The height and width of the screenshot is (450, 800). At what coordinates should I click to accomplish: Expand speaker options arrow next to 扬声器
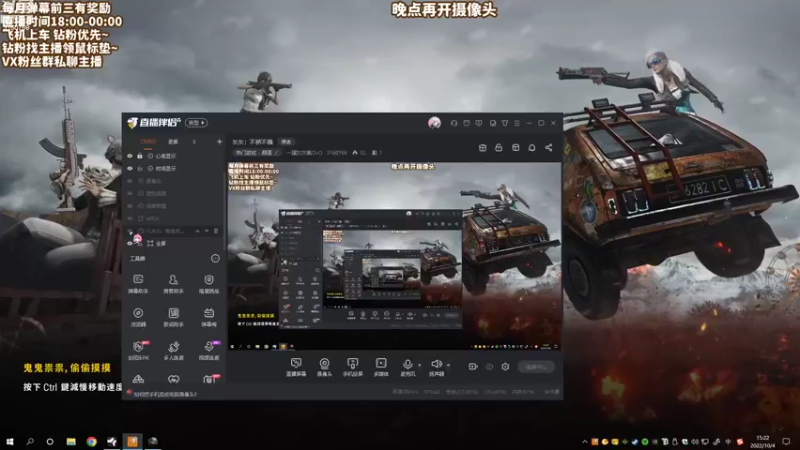[448, 365]
